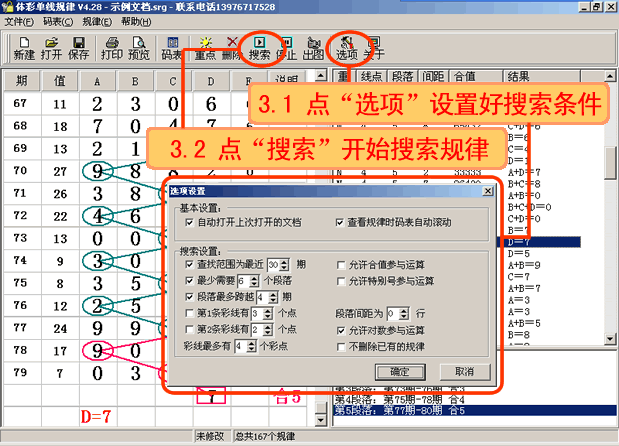Close the 选项设置 dialog
The width and height of the screenshot is (619, 446).
click(x=488, y=191)
